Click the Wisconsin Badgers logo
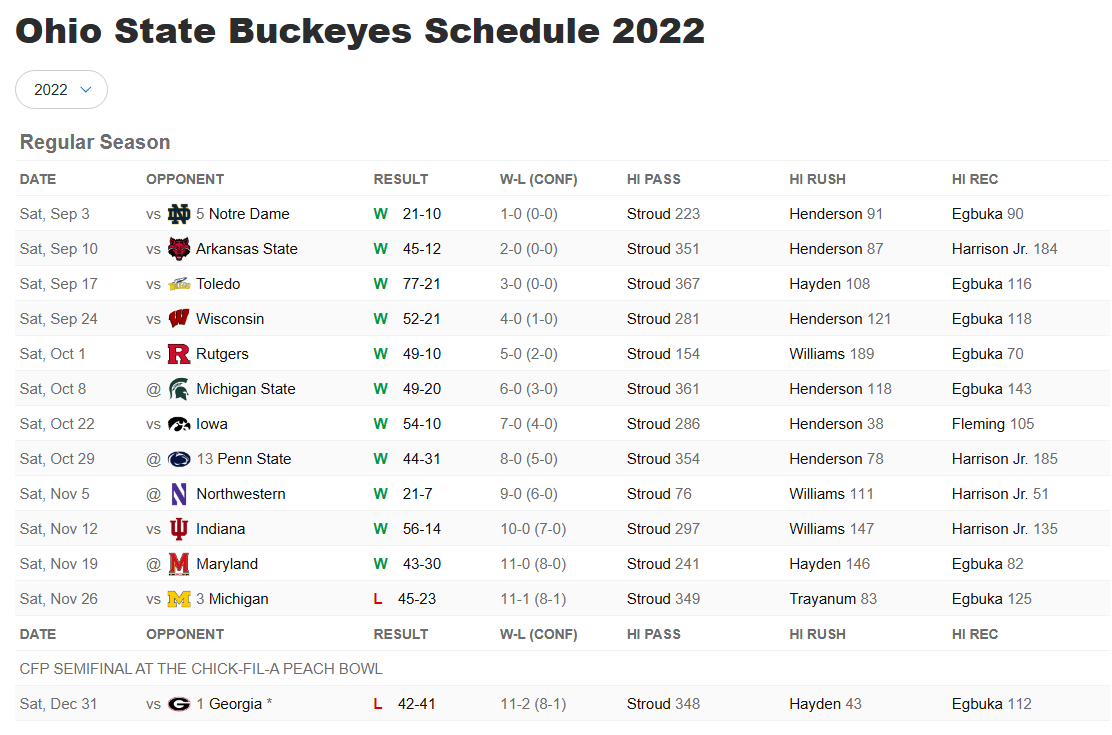 [179, 319]
